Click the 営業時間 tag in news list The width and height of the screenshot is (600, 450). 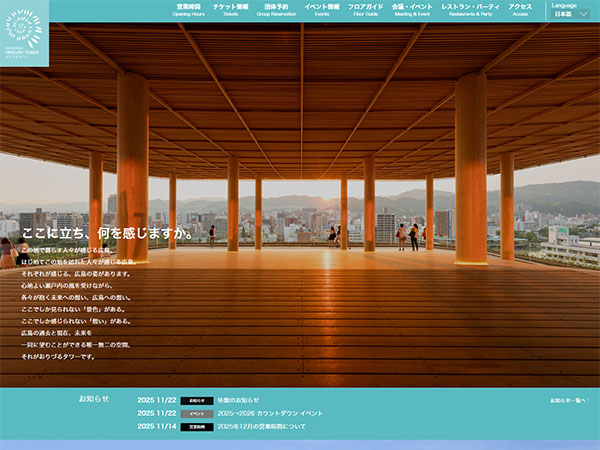[197, 426]
